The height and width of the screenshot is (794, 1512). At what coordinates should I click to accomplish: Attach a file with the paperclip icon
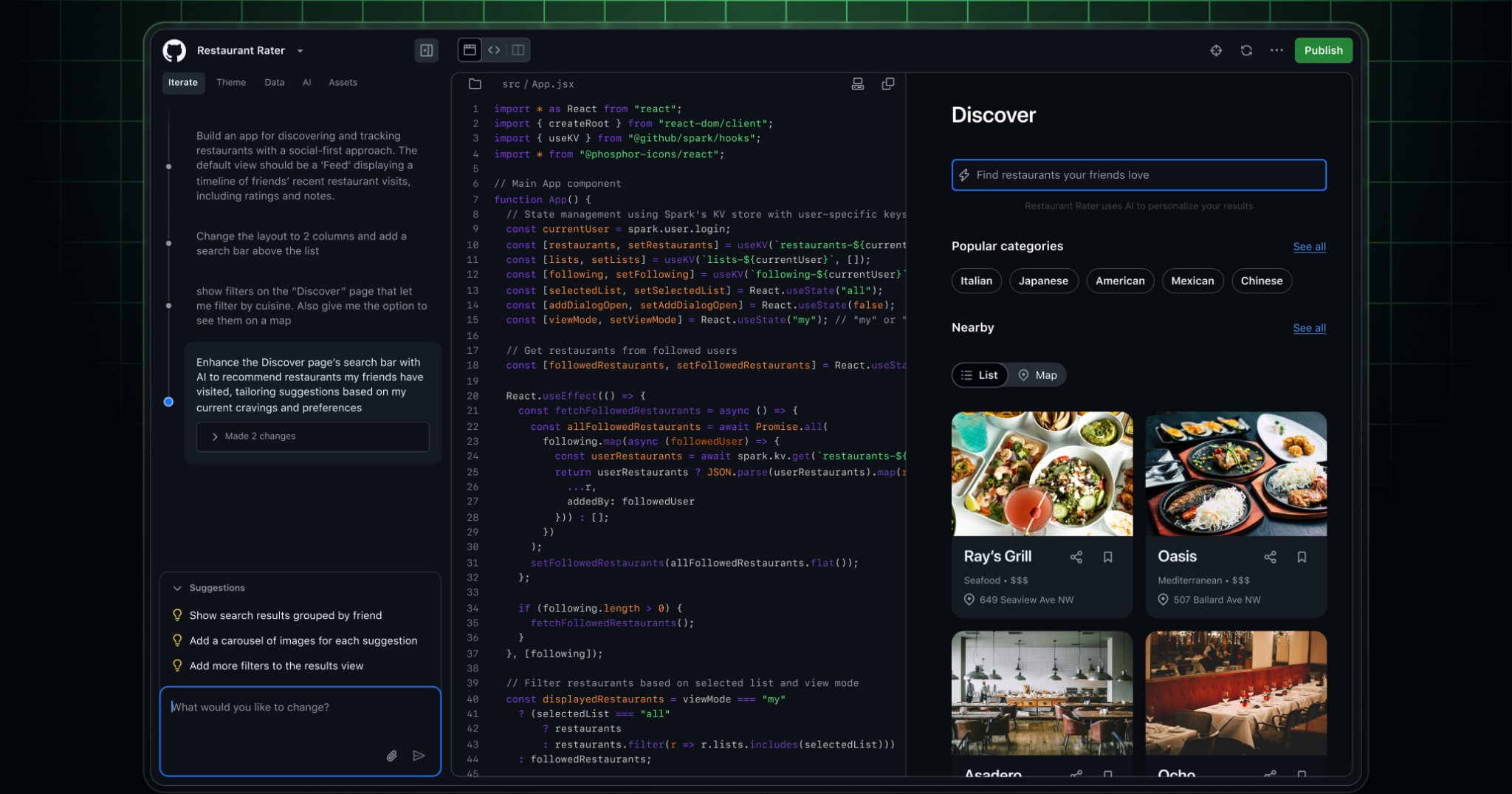coord(392,756)
